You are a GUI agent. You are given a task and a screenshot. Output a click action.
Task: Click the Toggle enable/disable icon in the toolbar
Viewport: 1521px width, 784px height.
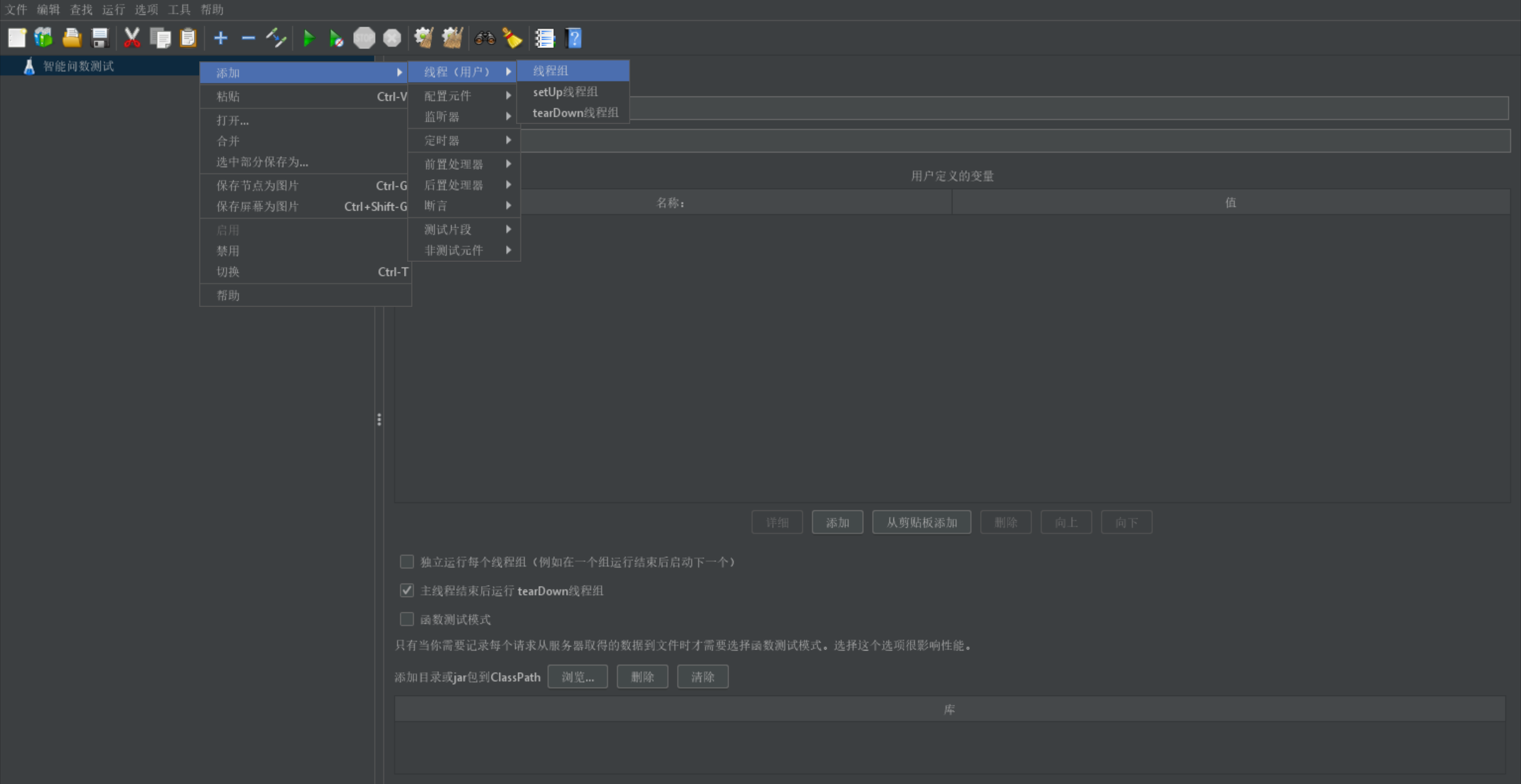coord(276,38)
